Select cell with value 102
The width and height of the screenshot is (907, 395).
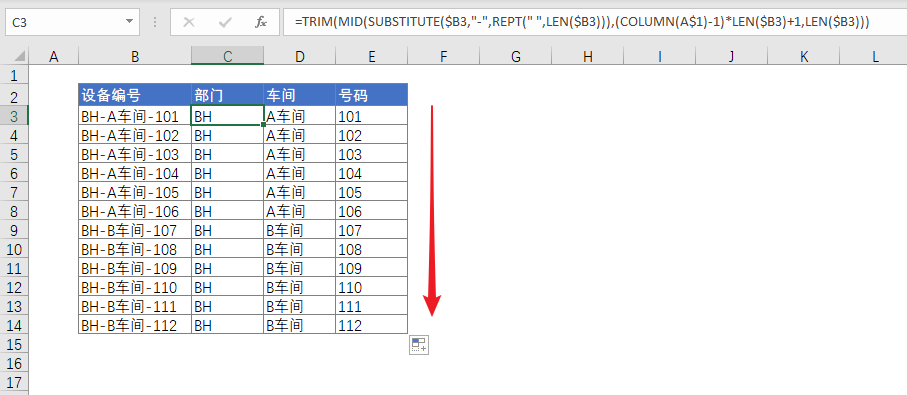[x=371, y=135]
